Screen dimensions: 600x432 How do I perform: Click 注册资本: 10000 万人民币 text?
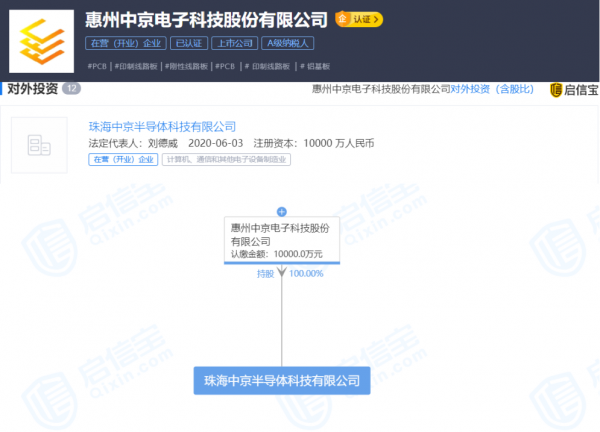click(x=314, y=143)
